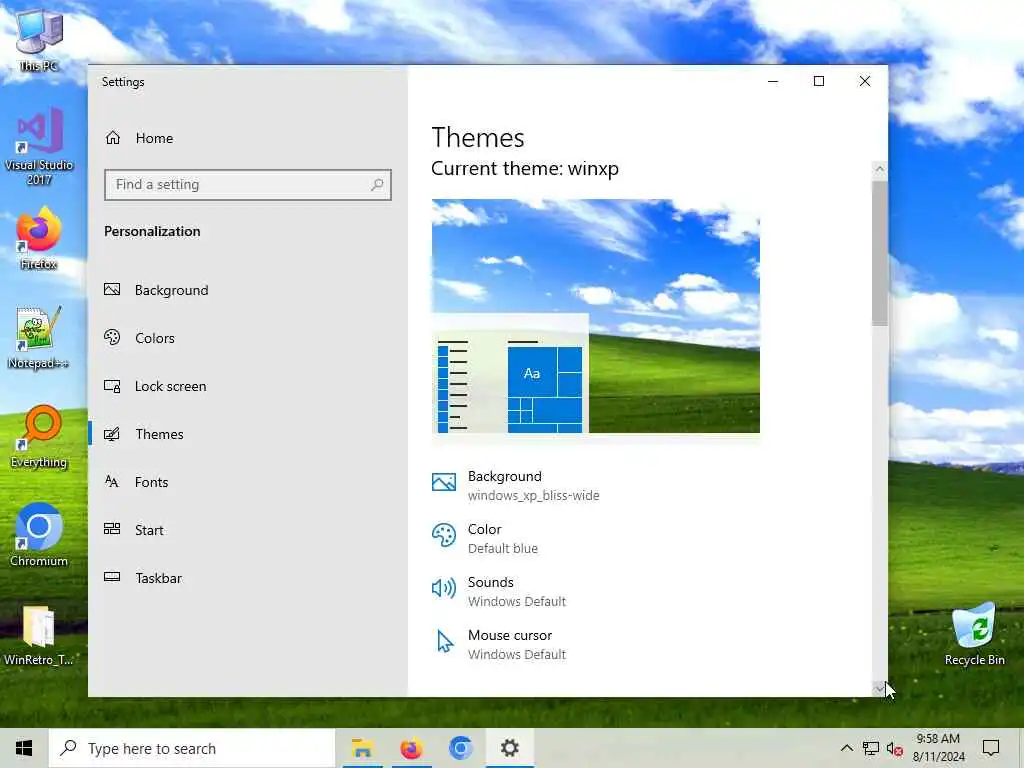
Task: Click the muted volume tray icon
Action: (x=895, y=748)
